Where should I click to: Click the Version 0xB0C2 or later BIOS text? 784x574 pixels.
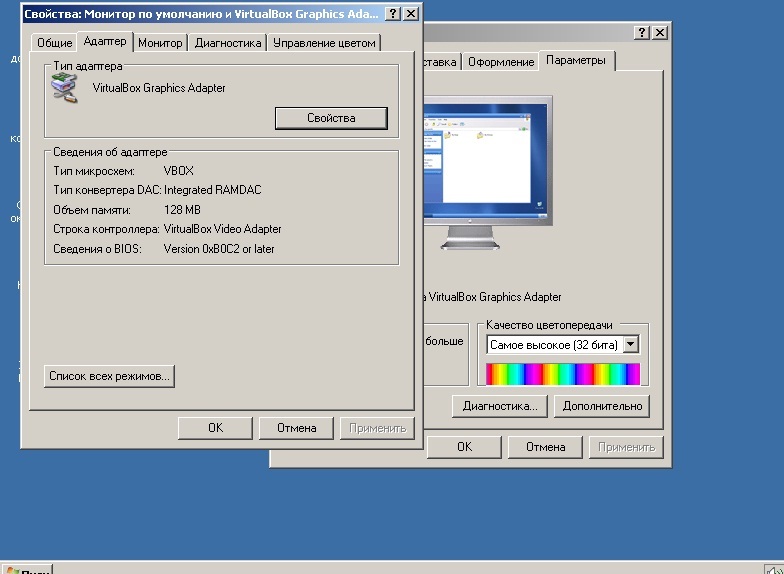coord(219,248)
